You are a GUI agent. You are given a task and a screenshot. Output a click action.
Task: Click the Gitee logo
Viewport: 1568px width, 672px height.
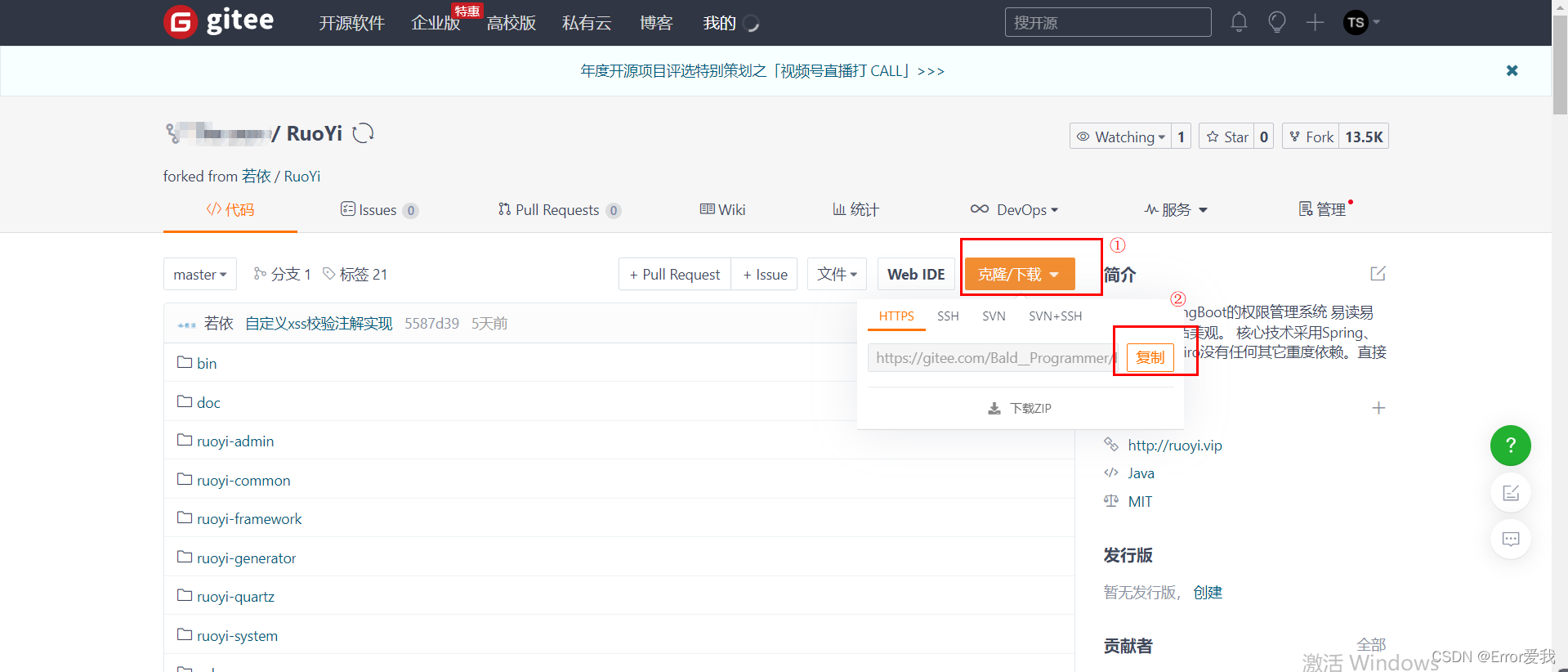point(219,21)
